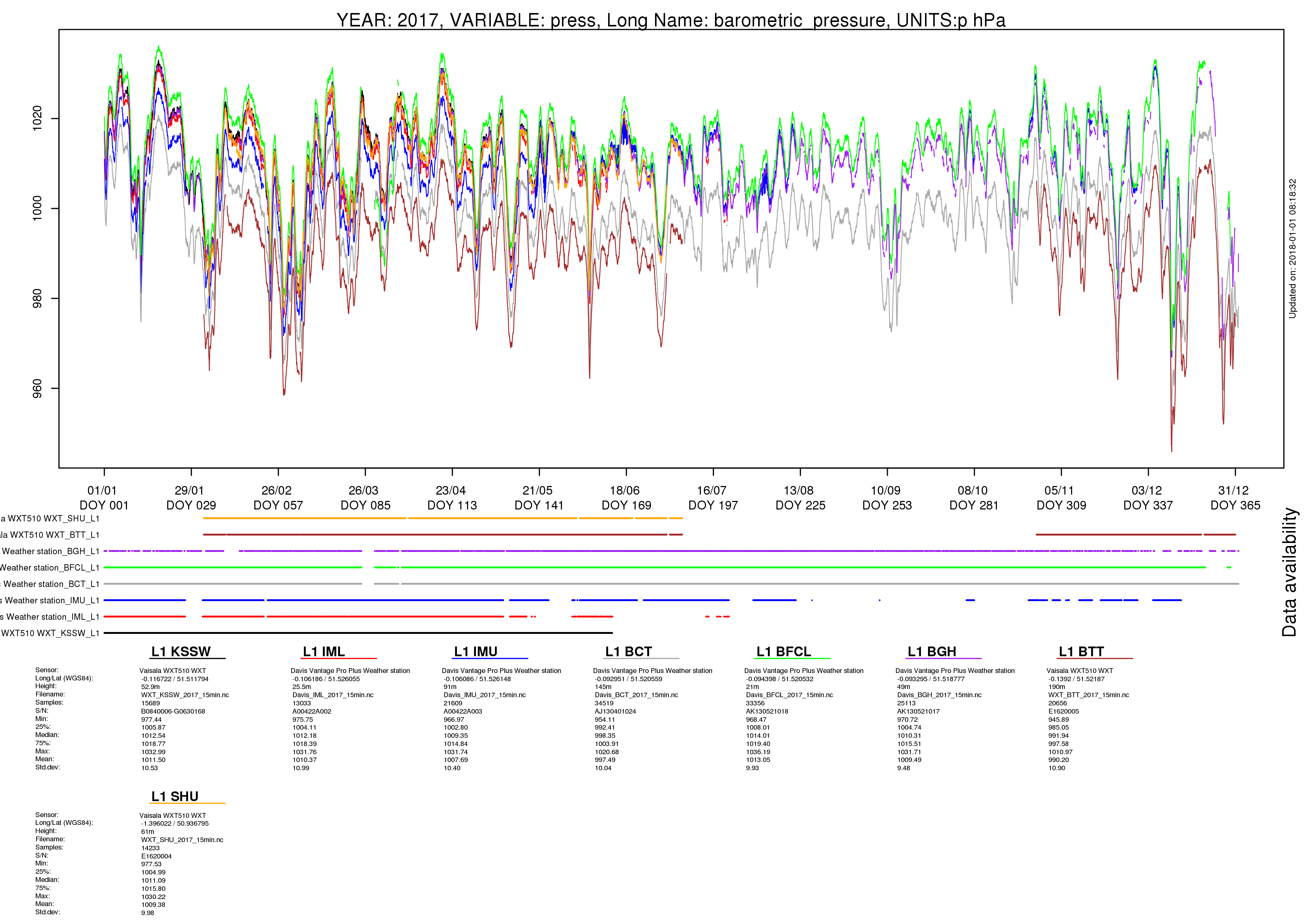This screenshot has height=924, width=1306.
Task: Click the "DOY 057" axis label
Action: [x=278, y=505]
